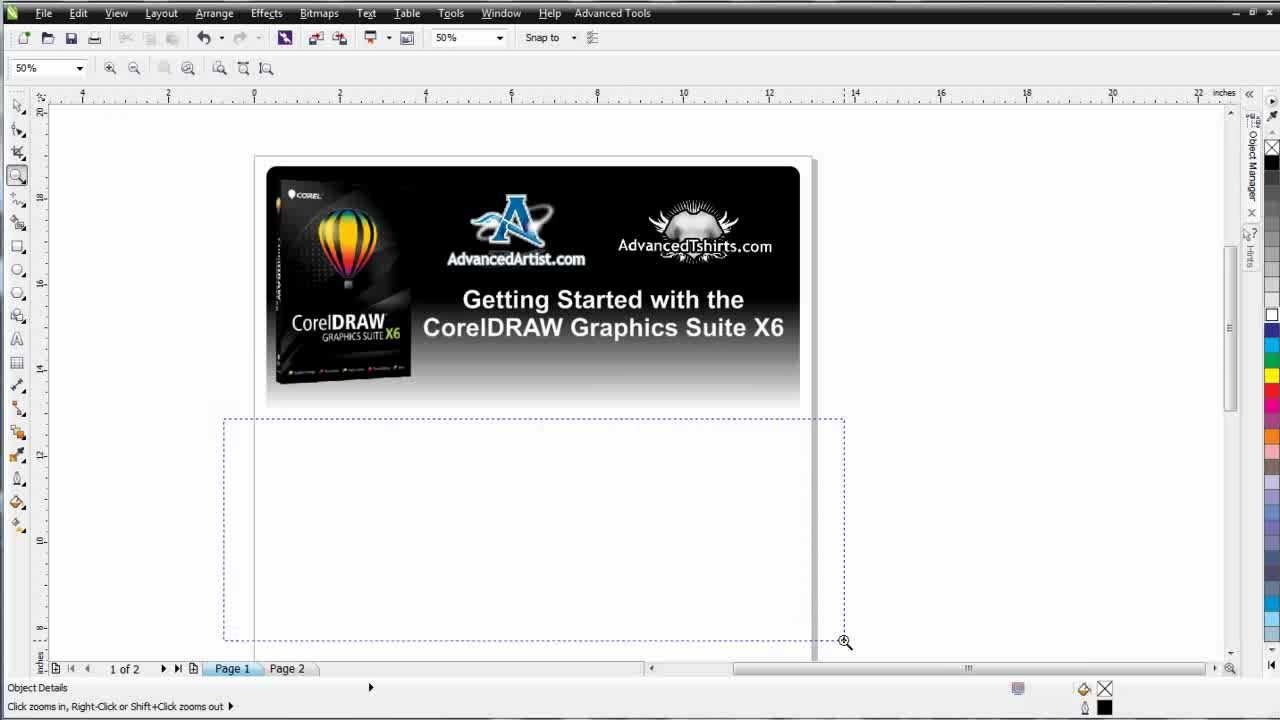Viewport: 1280px width, 720px height.
Task: Open the Advanced Tools menu
Action: (x=612, y=13)
